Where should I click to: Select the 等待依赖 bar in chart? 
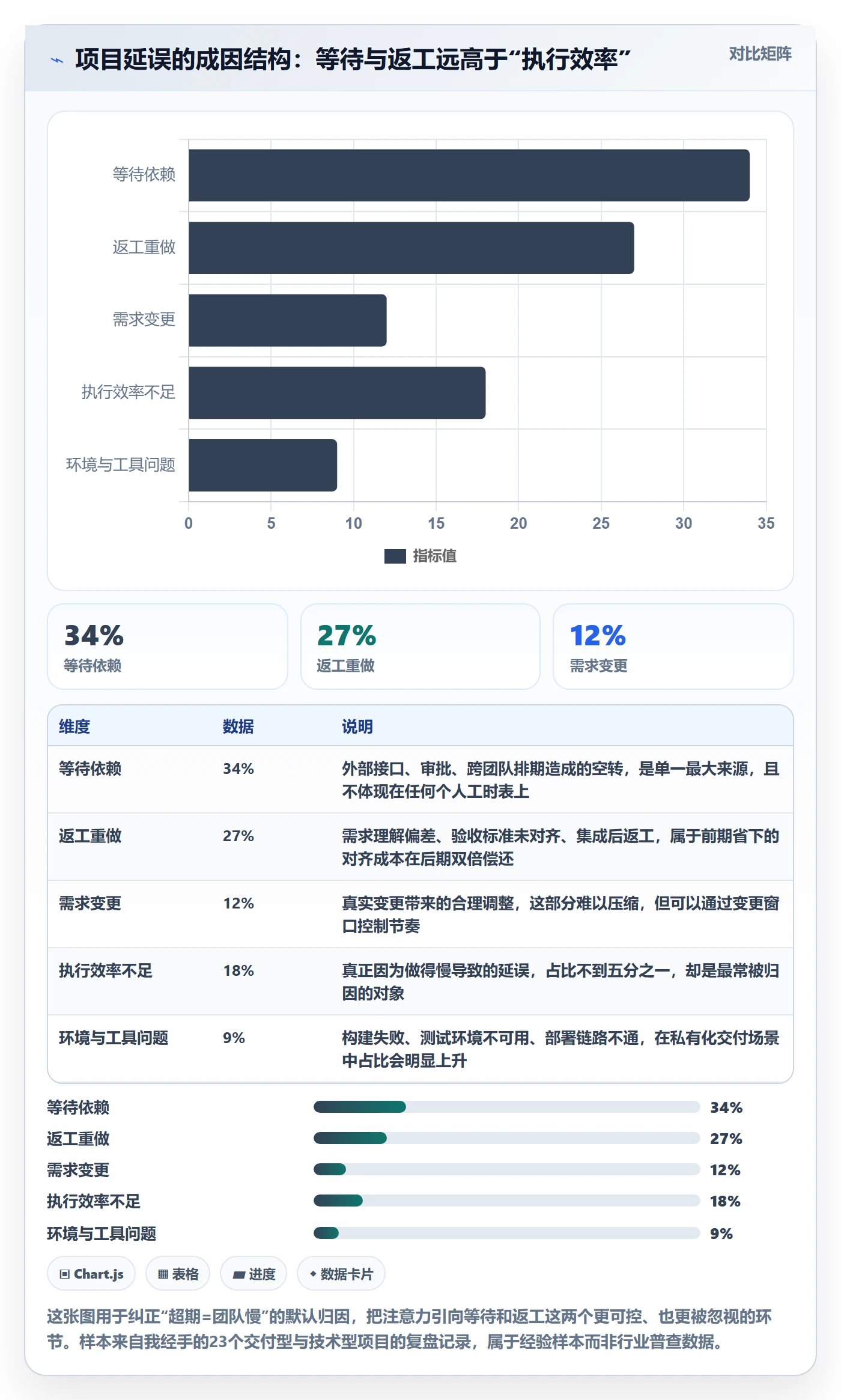click(469, 175)
